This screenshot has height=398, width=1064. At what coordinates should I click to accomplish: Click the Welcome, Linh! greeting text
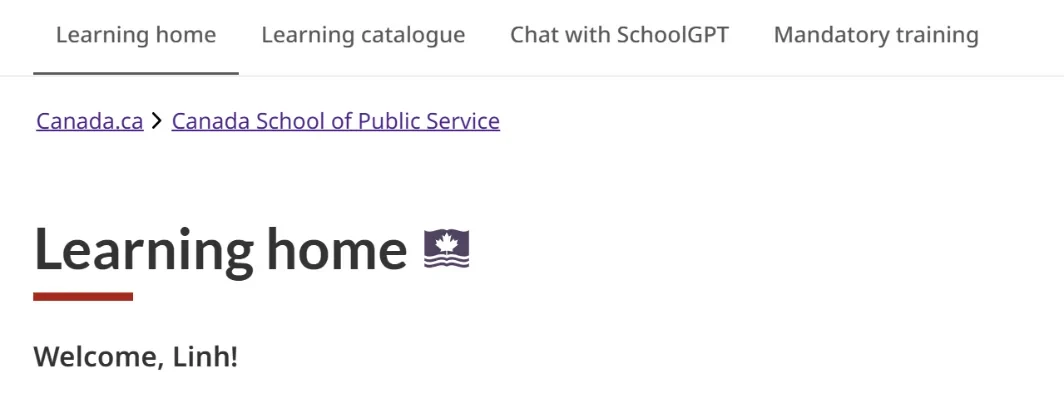pyautogui.click(x=136, y=357)
